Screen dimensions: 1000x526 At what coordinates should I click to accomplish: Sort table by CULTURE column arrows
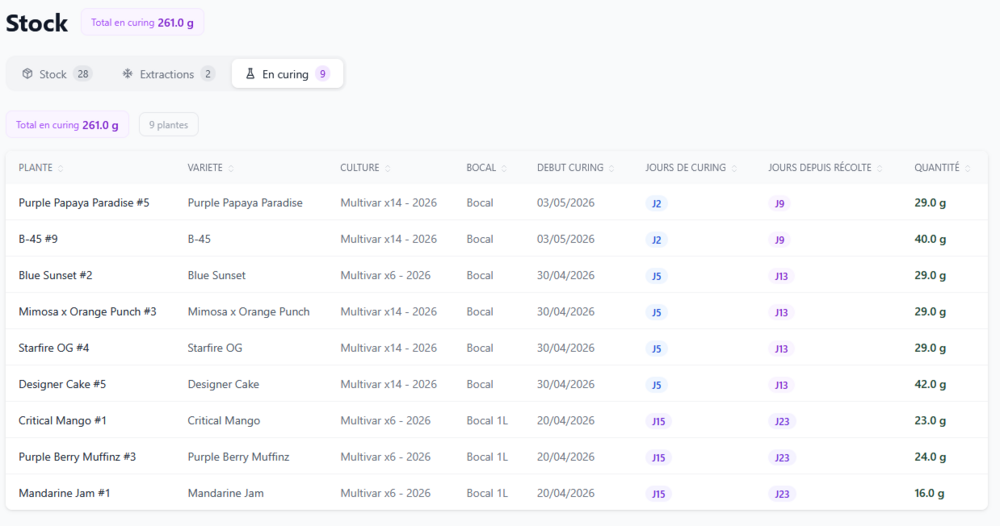pos(388,168)
